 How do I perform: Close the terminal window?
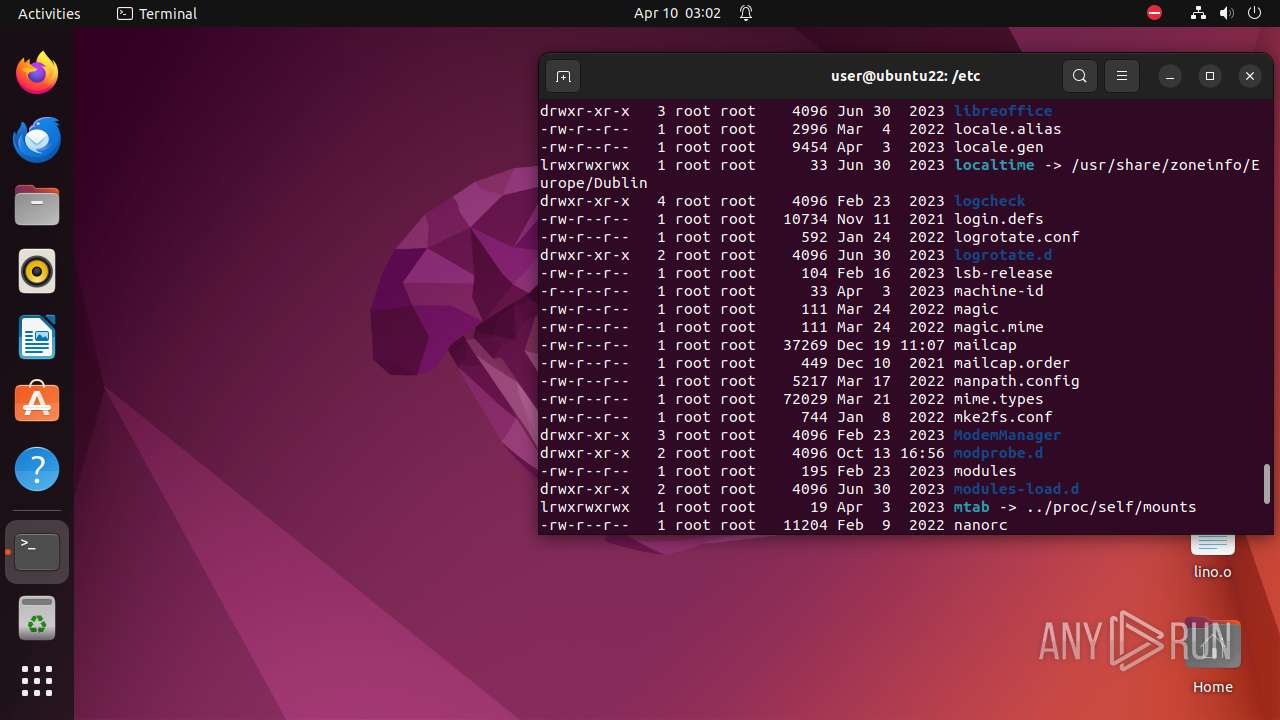click(1250, 76)
